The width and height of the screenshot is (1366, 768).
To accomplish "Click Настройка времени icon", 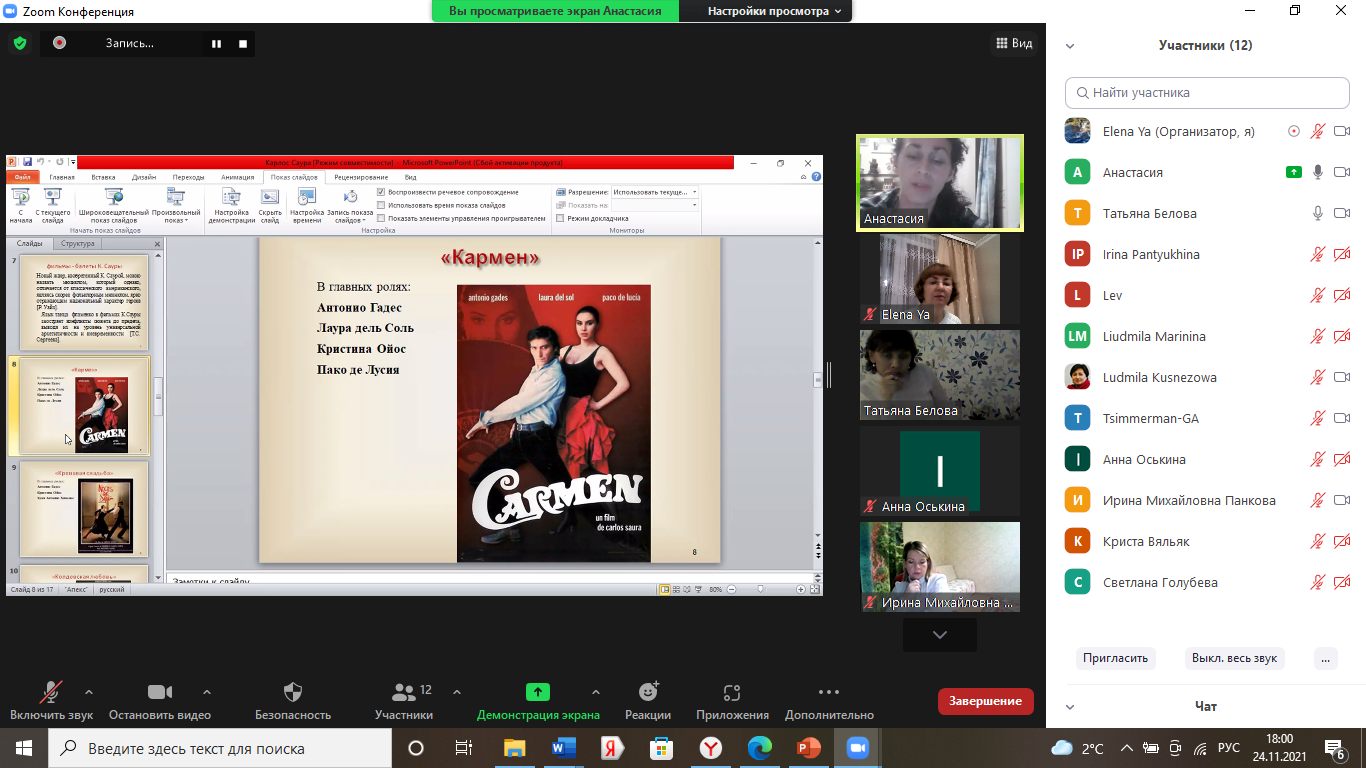I will click(307, 197).
